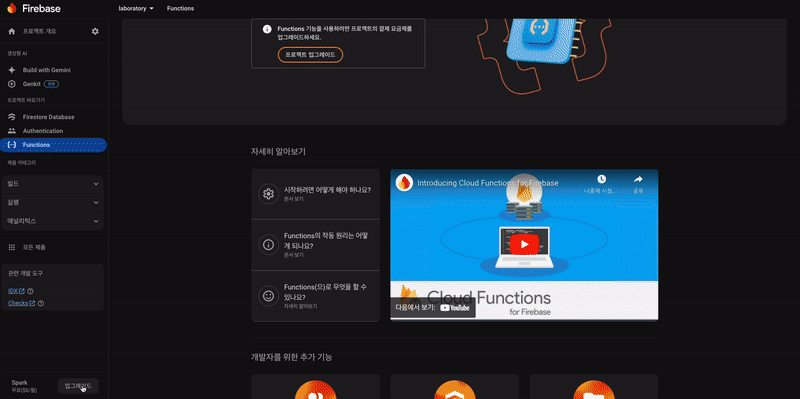
Task: Click first feature card with people icon
Action: [315, 387]
